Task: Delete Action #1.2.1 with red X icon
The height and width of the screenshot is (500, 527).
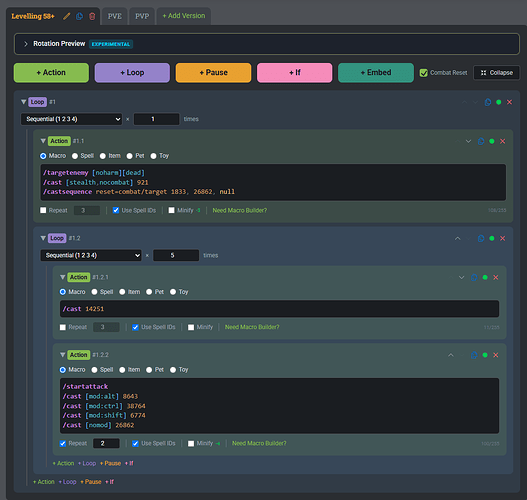Action: point(495,278)
